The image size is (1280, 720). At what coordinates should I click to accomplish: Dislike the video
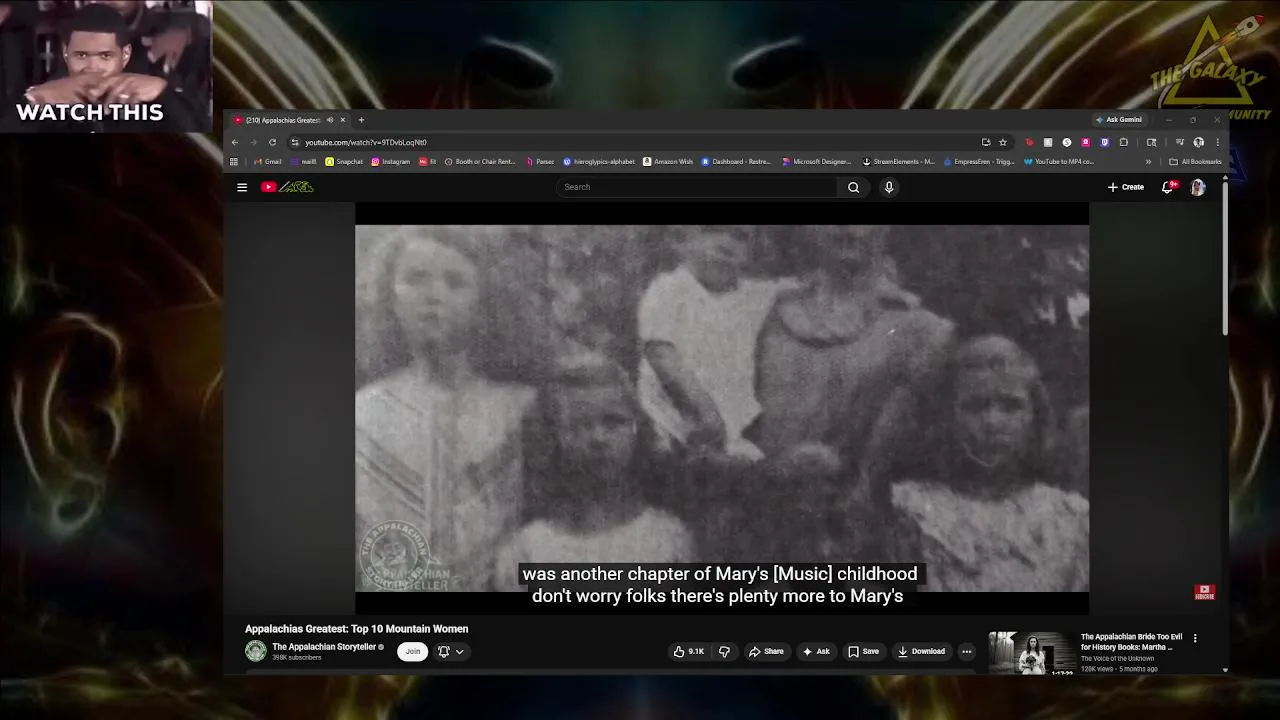724,651
